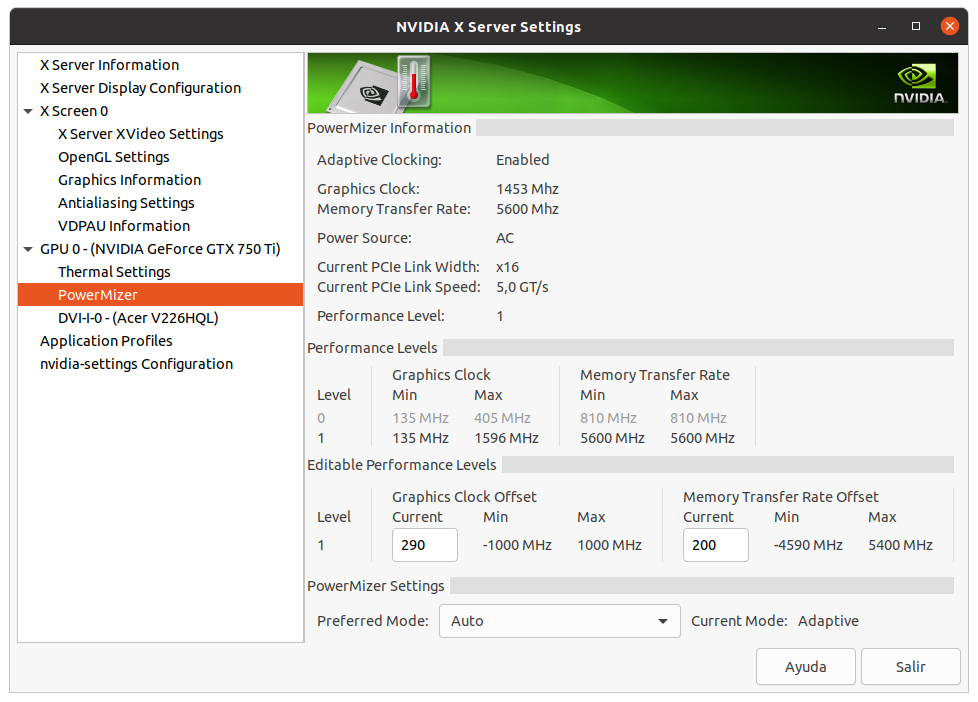Click the Current Mode value Adaptive
978x702 pixels.
[x=828, y=621]
